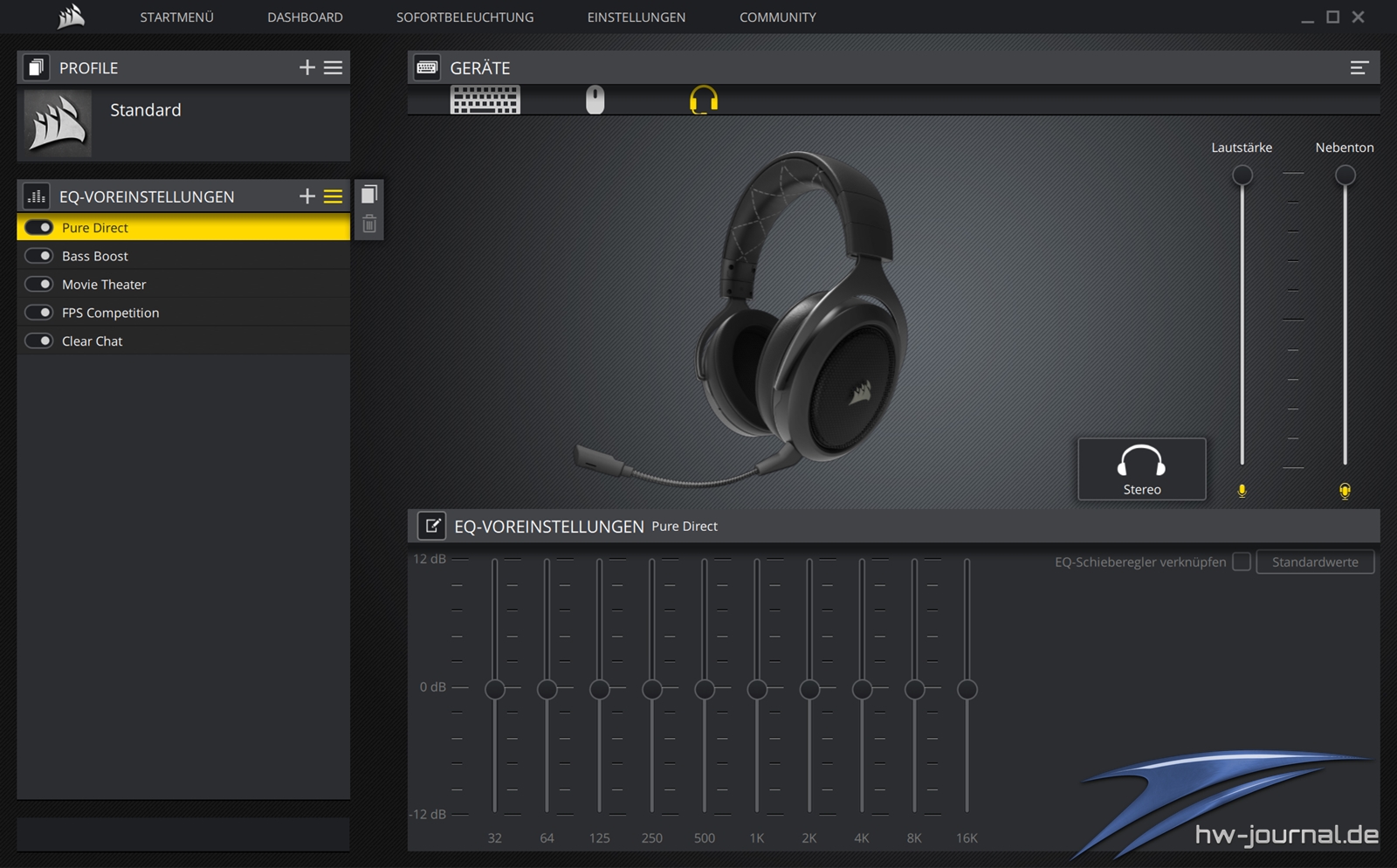This screenshot has height=868, width=1397.
Task: Toggle the Bass Boost preset switch
Action: pyautogui.click(x=39, y=256)
